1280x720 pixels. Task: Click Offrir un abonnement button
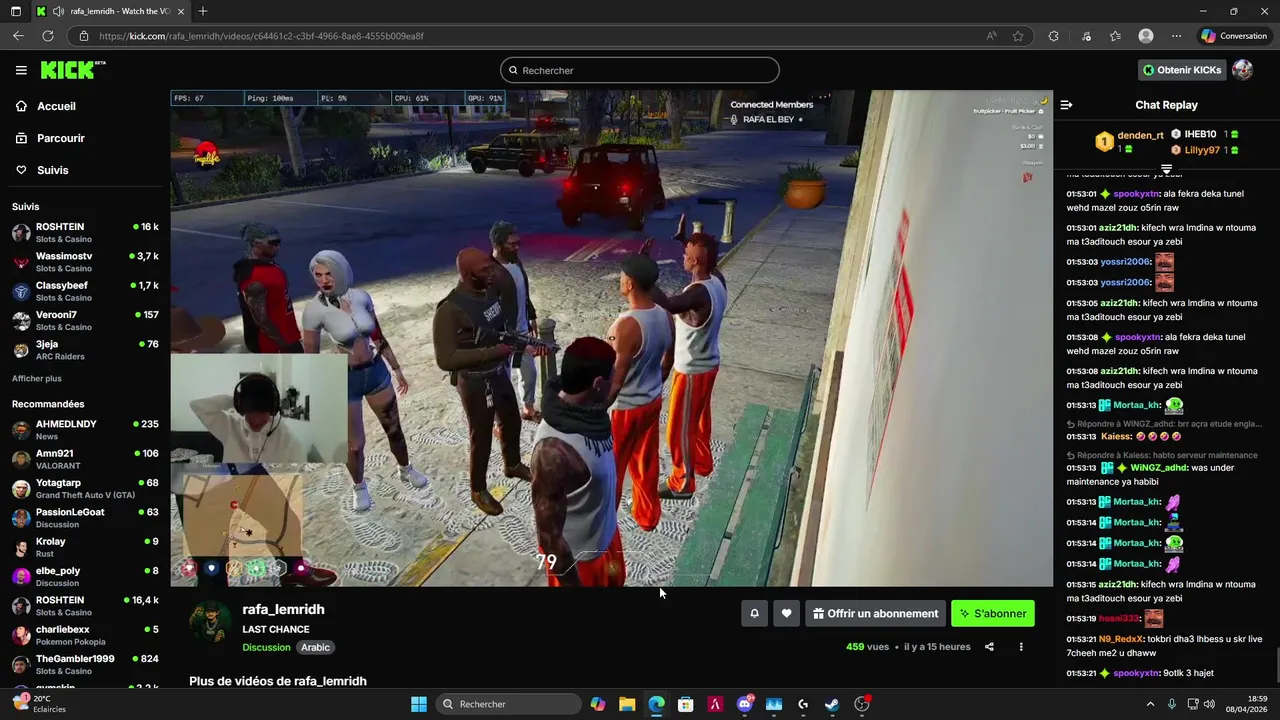(x=875, y=614)
